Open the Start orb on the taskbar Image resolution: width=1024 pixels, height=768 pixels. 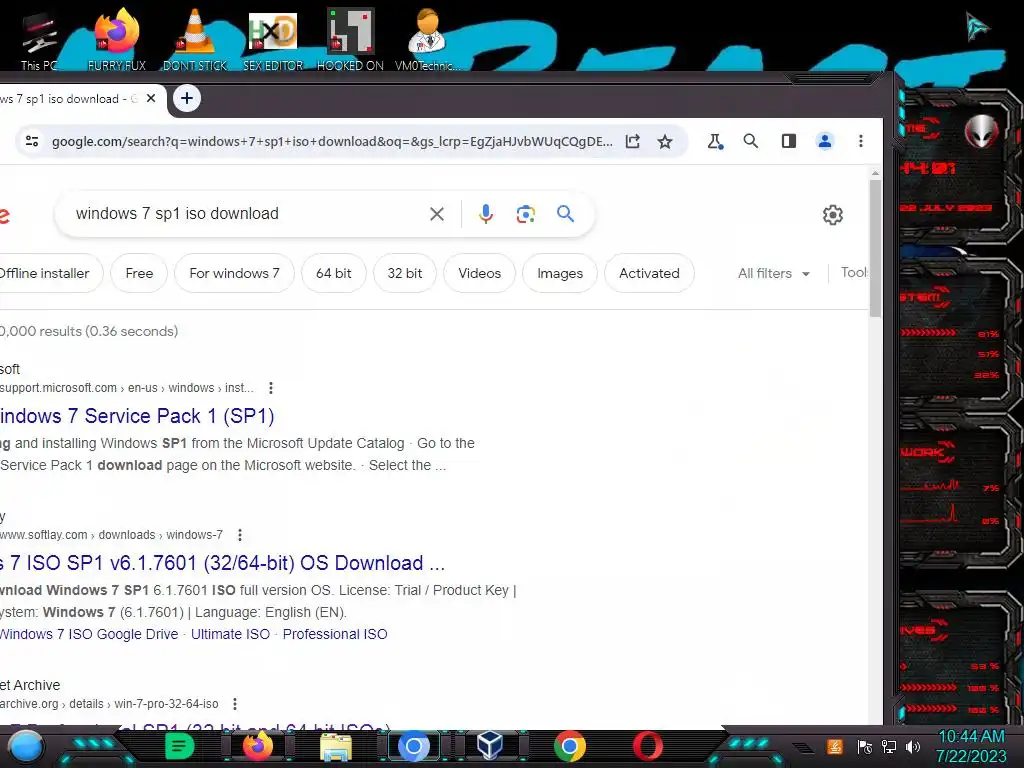click(25, 747)
